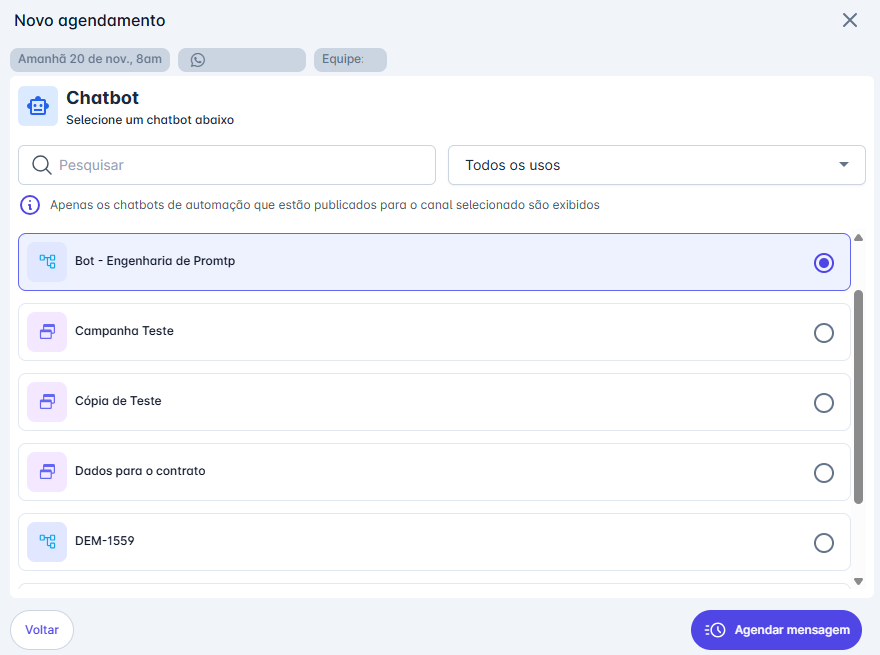
Task: Select the Dados para o contrato radio button
Action: coord(824,472)
